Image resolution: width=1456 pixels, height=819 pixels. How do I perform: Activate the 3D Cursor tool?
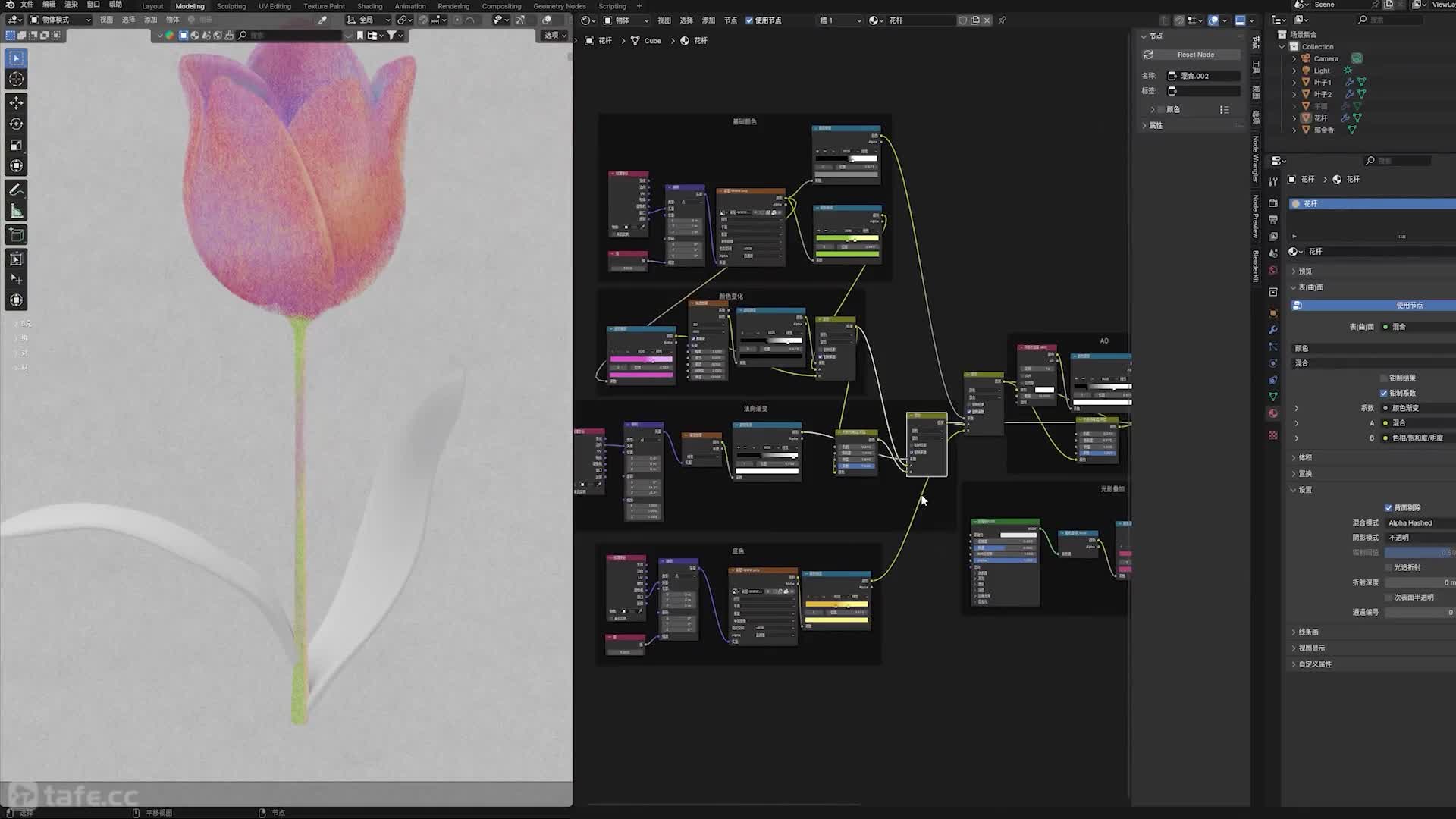click(16, 80)
